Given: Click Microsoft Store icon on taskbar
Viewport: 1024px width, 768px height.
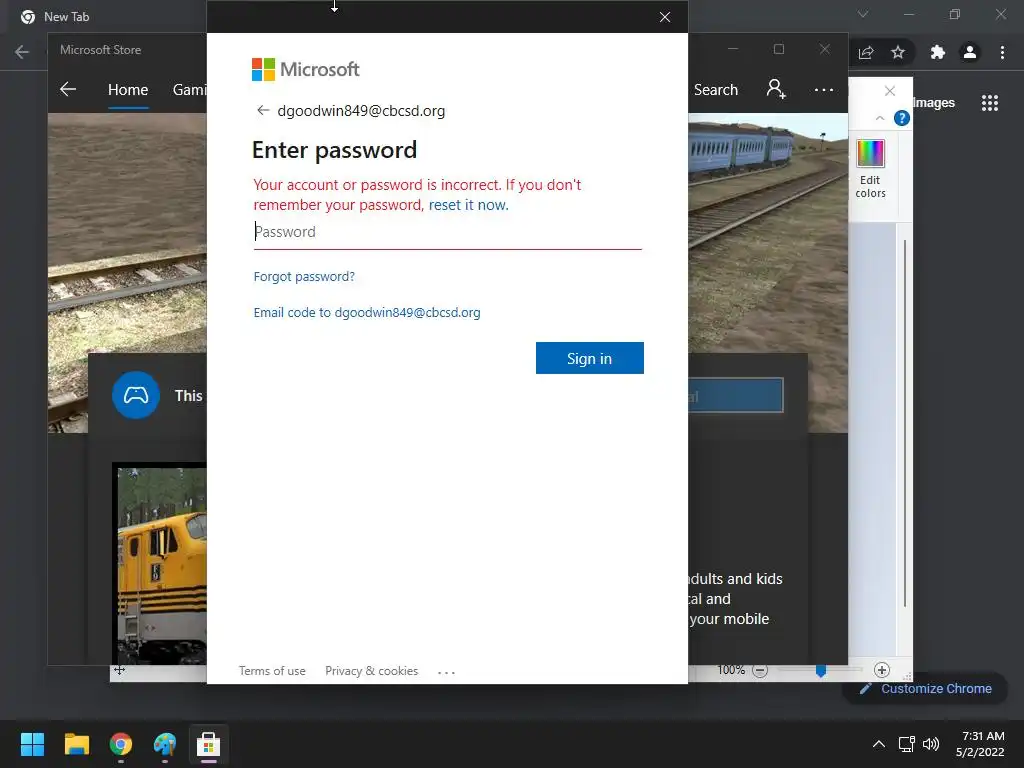Looking at the screenshot, I should 208,744.
